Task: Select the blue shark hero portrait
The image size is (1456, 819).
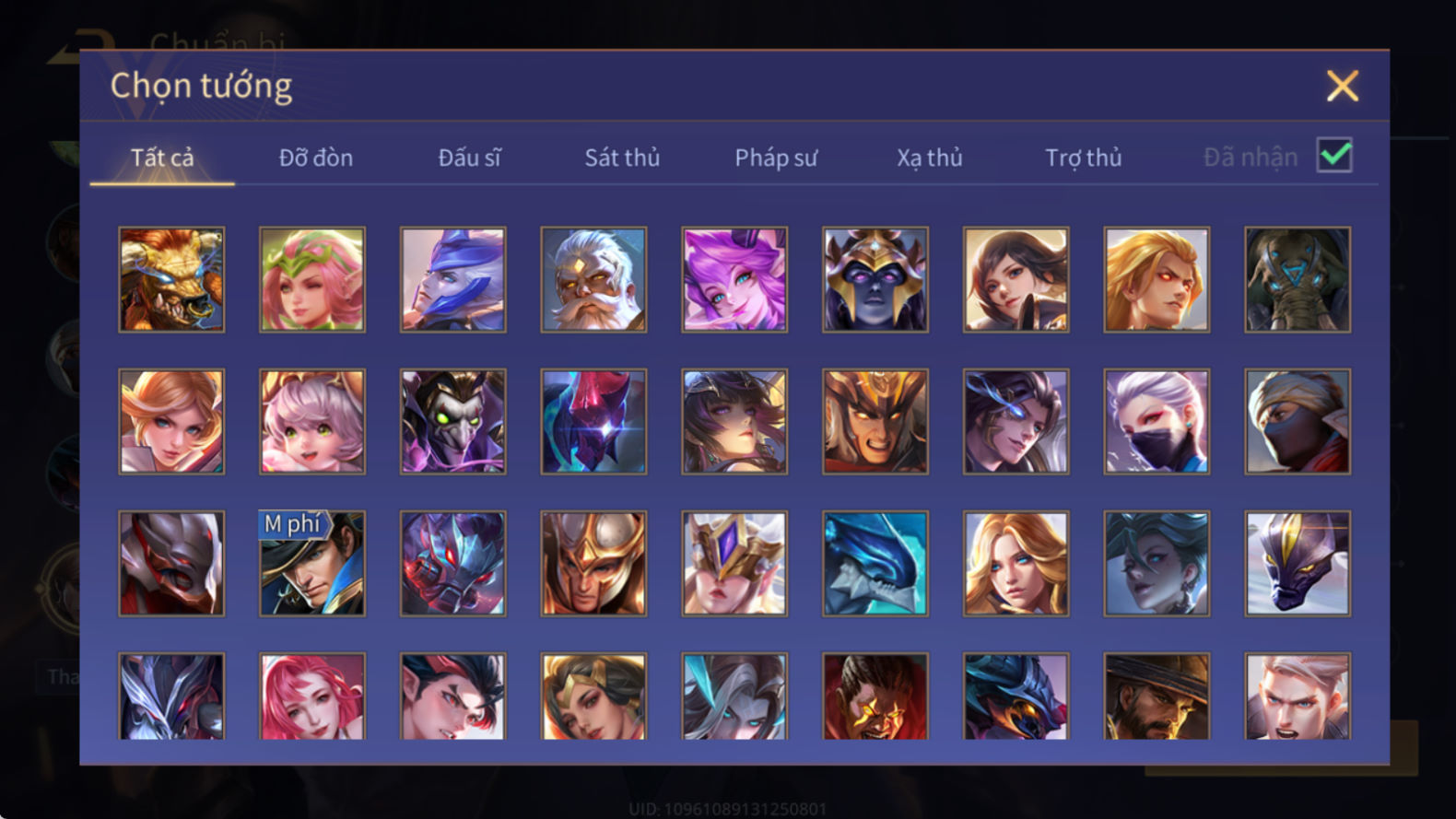Action: tap(875, 564)
